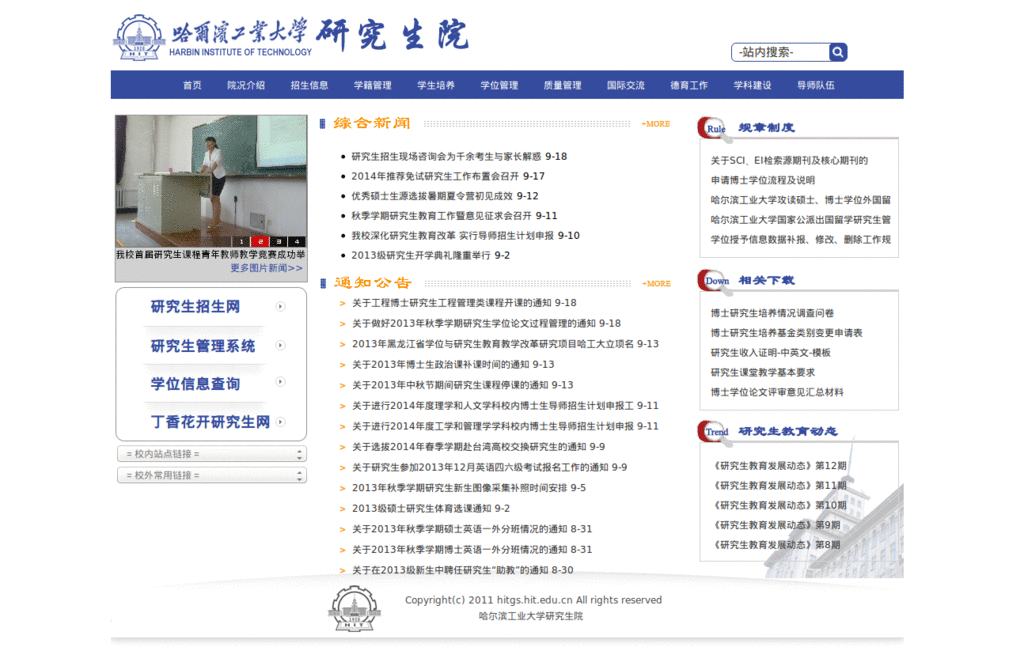Viewport: 1024px width, 647px height.
Task: Open rule 申请博士学位流程及说明
Action: (763, 180)
